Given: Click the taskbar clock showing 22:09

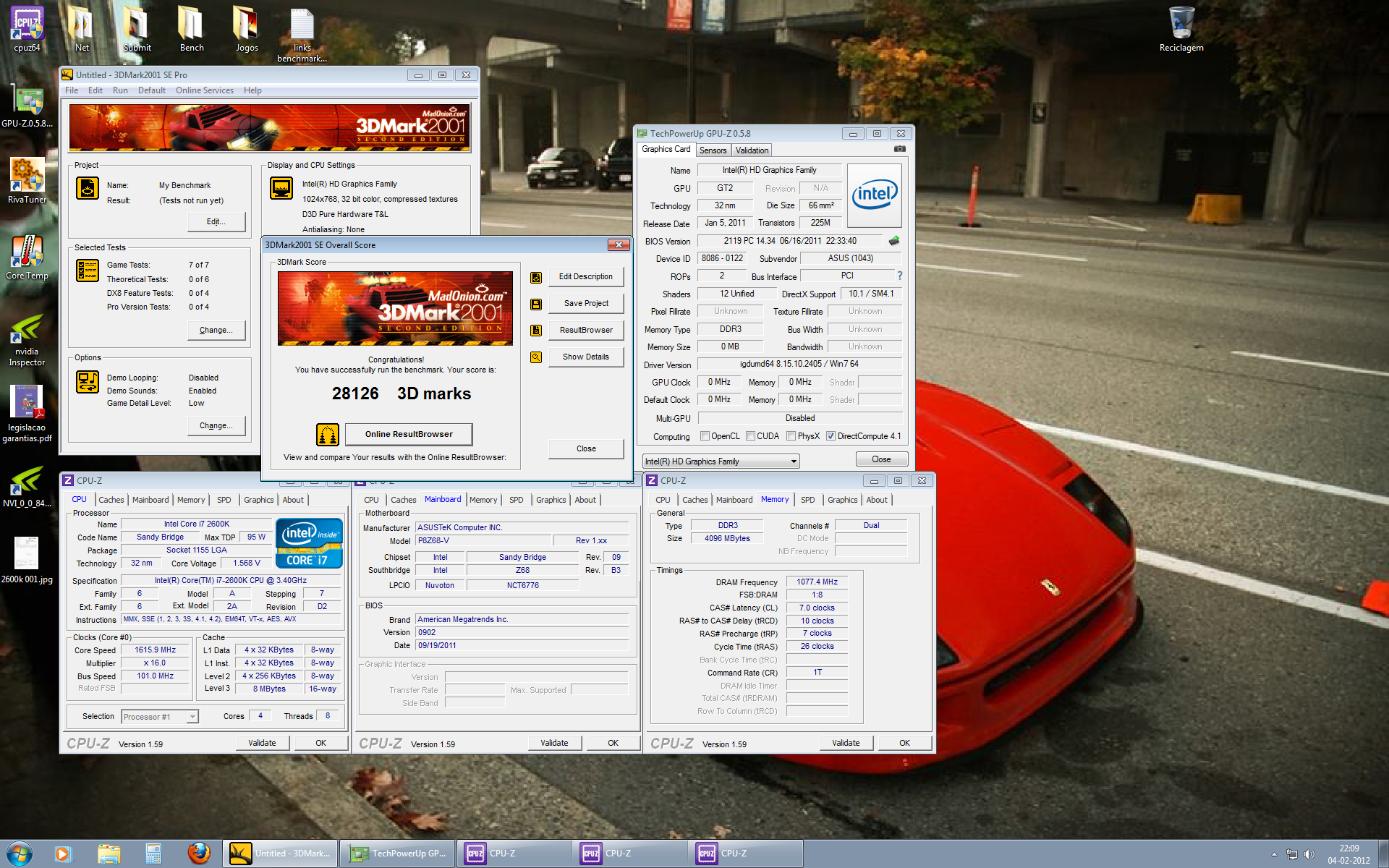Looking at the screenshot, I should click(x=1348, y=854).
